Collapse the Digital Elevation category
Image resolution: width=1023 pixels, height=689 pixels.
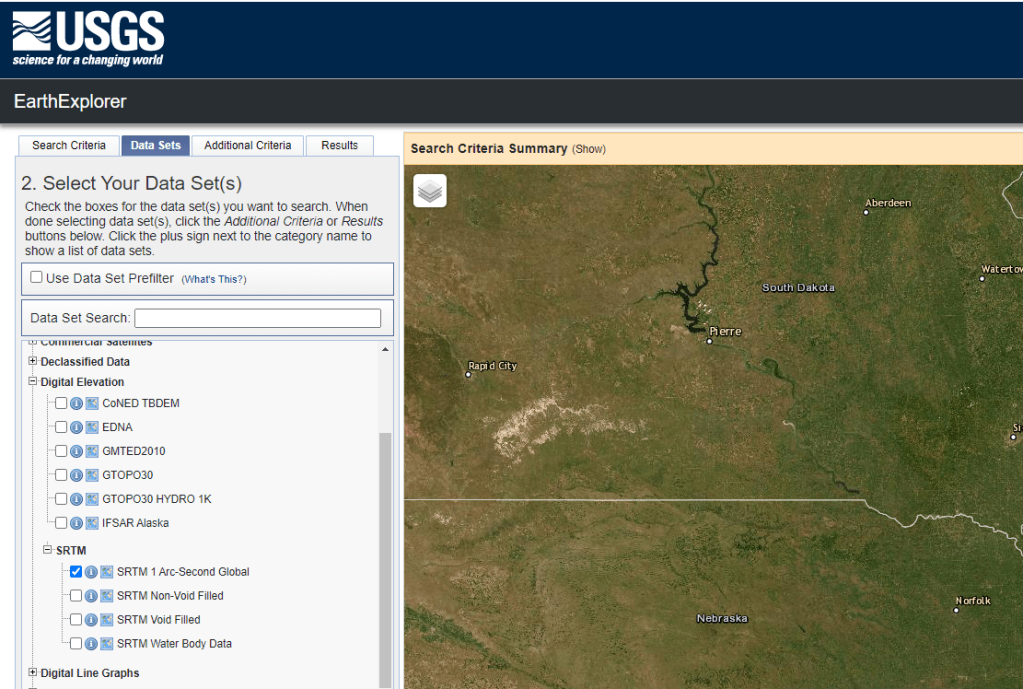tap(33, 382)
